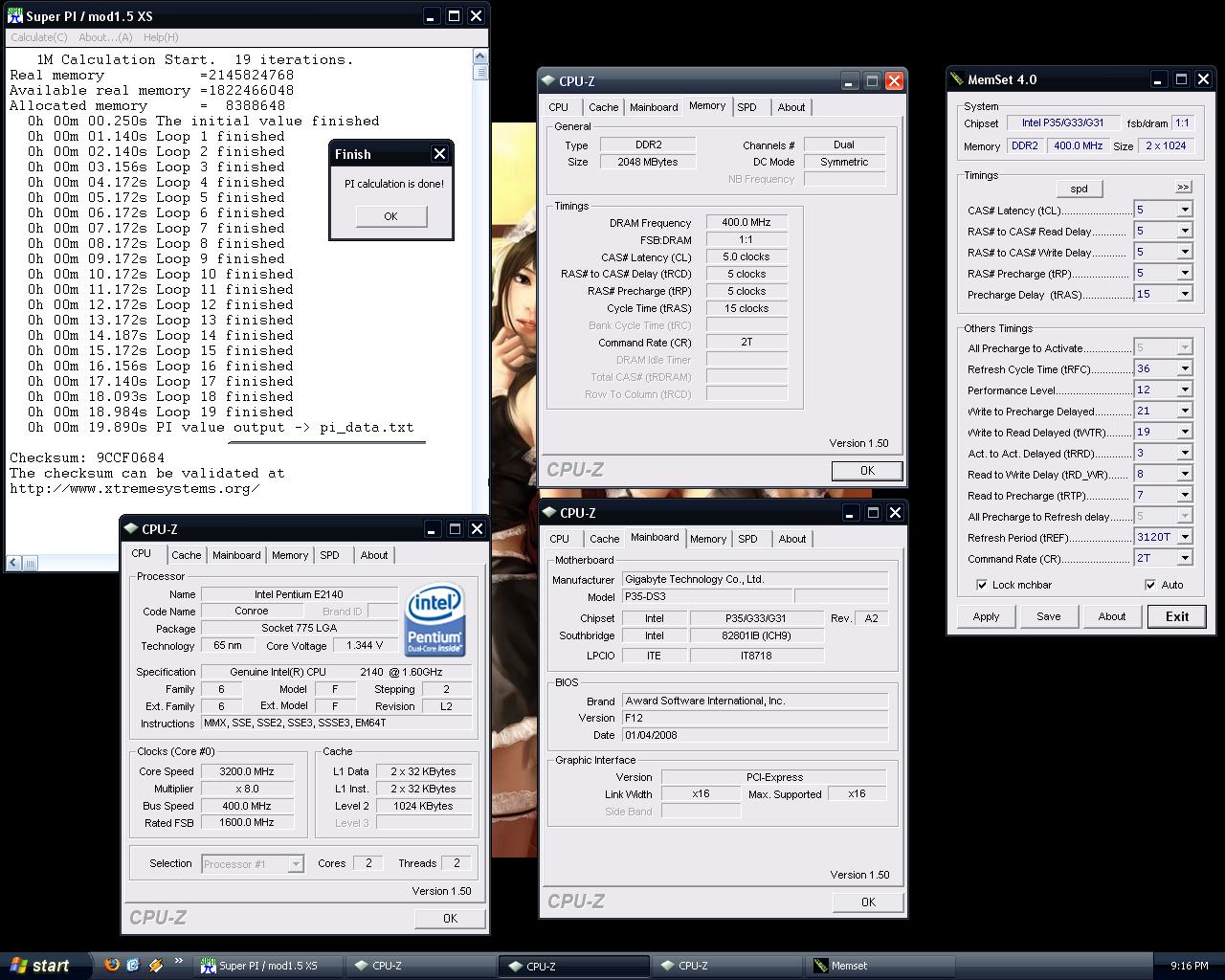The height and width of the screenshot is (980, 1225).
Task: Open Cache tab in CPU-Z Memory window
Action: 604,107
